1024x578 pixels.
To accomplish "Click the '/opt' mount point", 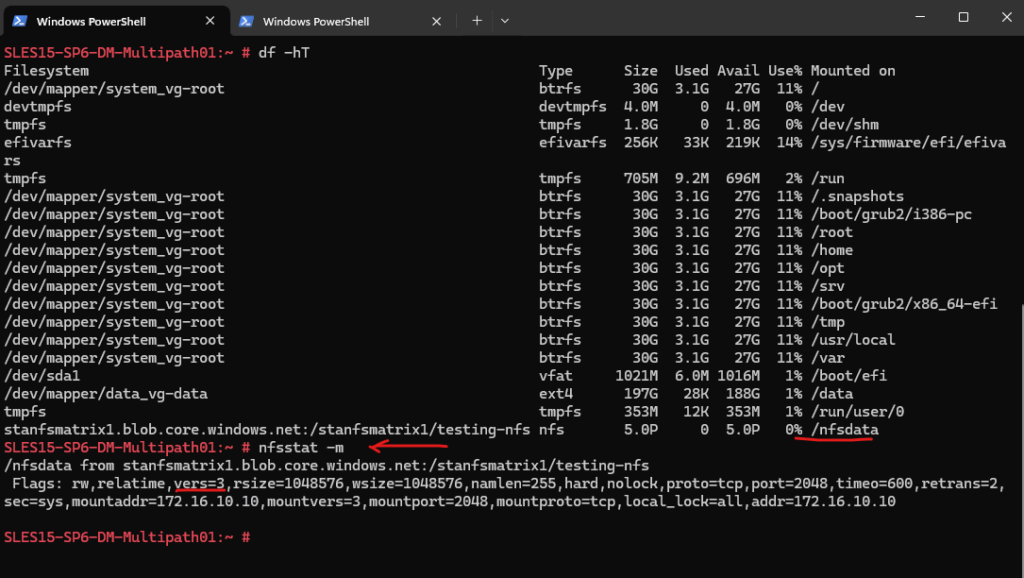I will pos(827,268).
